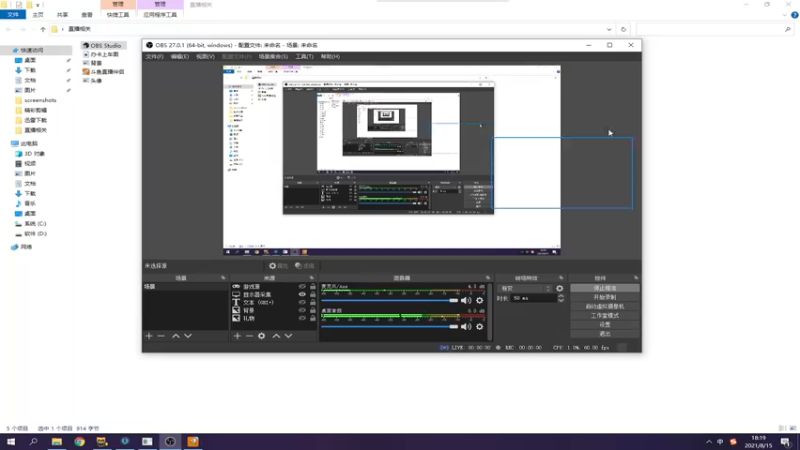Click refresh icon in Explorer address bar
The image size is (800, 450).
click(623, 30)
